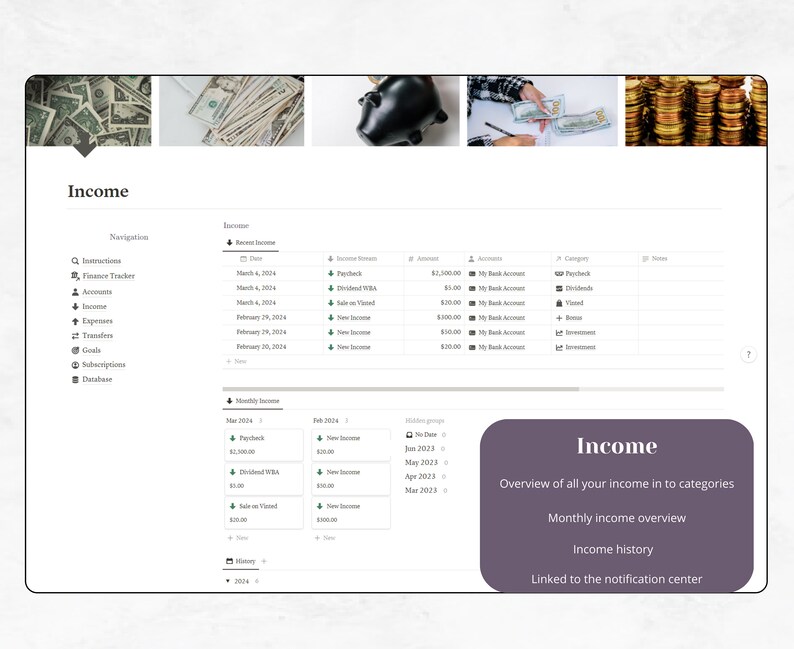The width and height of the screenshot is (794, 649).
Task: Open the help question mark button
Action: (x=748, y=355)
